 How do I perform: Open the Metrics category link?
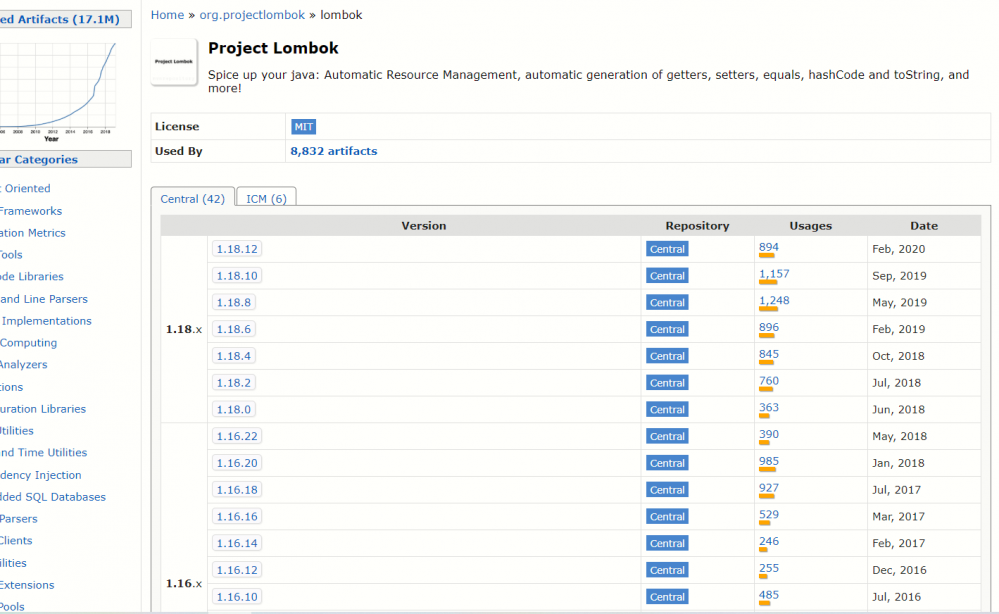(32, 233)
